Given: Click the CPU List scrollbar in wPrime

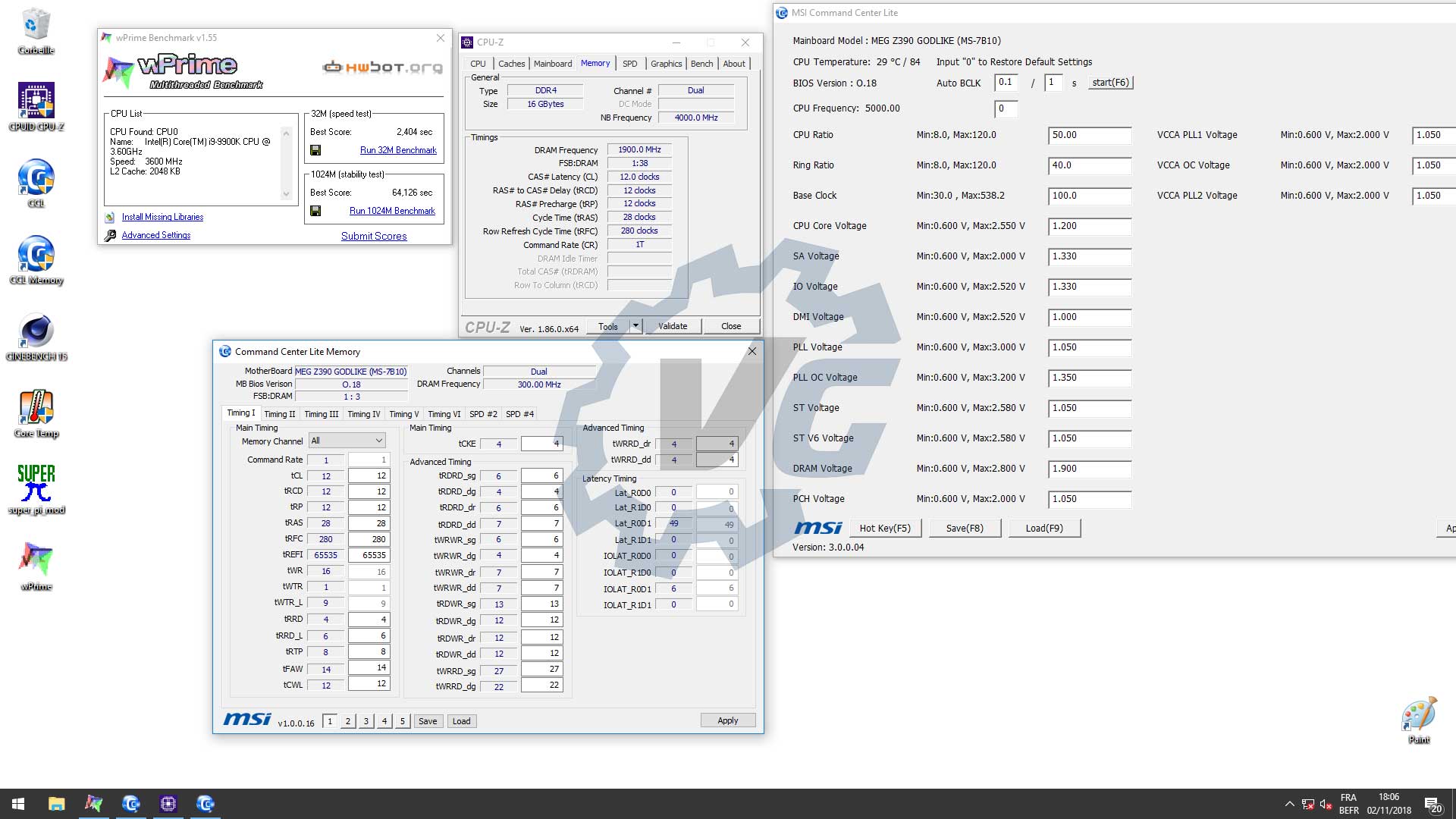Looking at the screenshot, I should click(286, 164).
